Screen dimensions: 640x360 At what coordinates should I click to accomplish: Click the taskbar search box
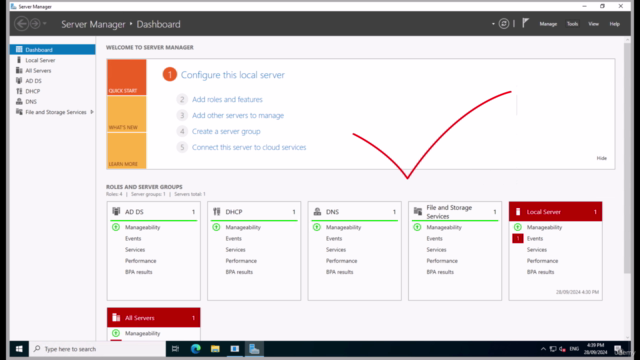(x=97, y=349)
